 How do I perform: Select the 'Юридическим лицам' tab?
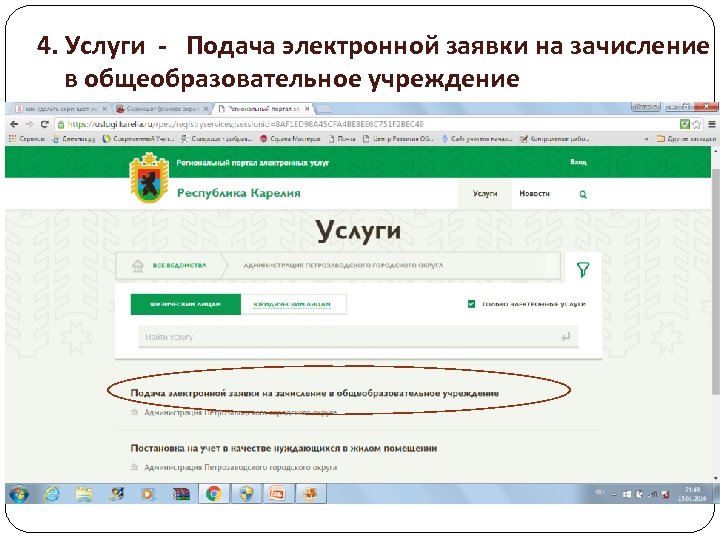click(x=293, y=304)
